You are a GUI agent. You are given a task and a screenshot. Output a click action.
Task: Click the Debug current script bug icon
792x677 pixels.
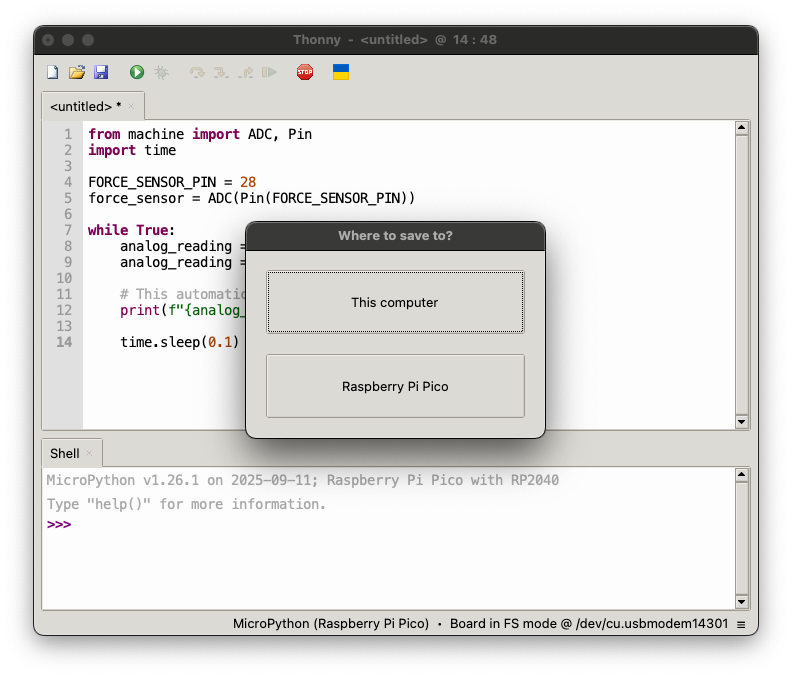click(x=161, y=72)
